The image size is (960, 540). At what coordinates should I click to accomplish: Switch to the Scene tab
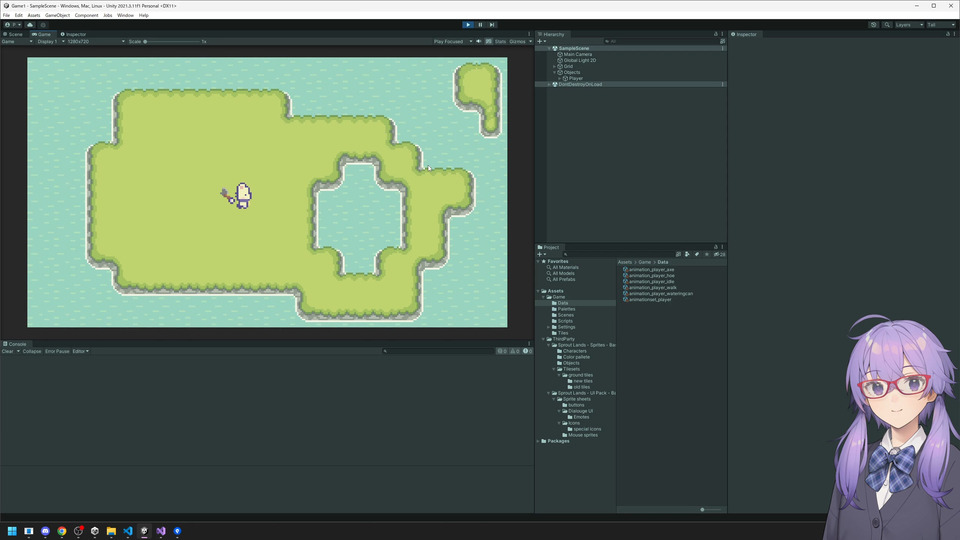15,34
